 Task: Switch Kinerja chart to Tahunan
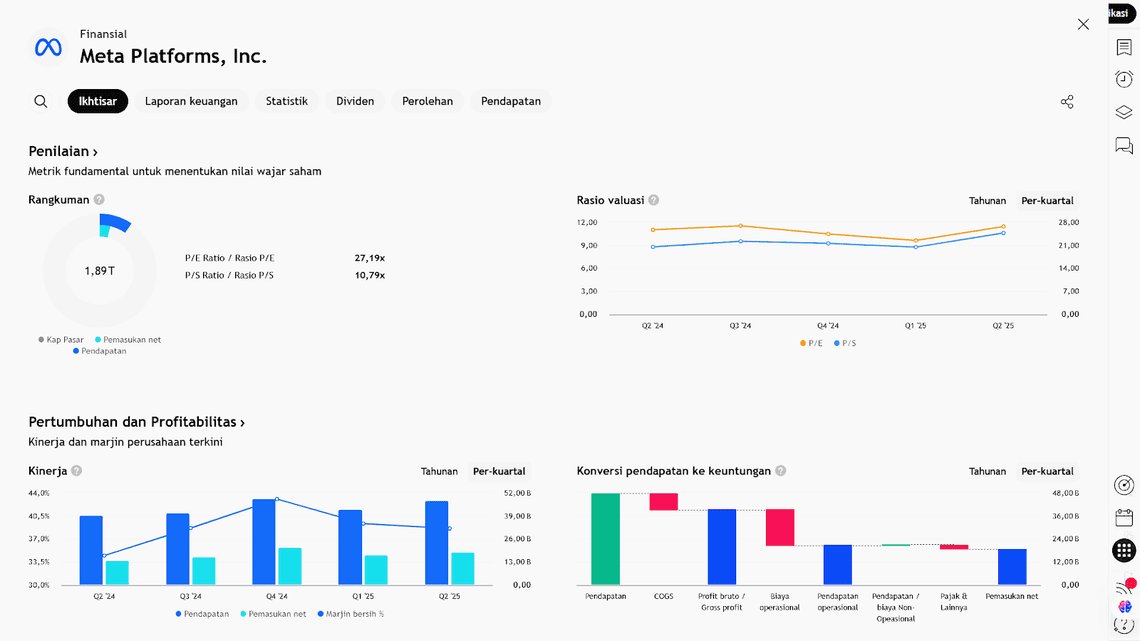click(x=439, y=471)
